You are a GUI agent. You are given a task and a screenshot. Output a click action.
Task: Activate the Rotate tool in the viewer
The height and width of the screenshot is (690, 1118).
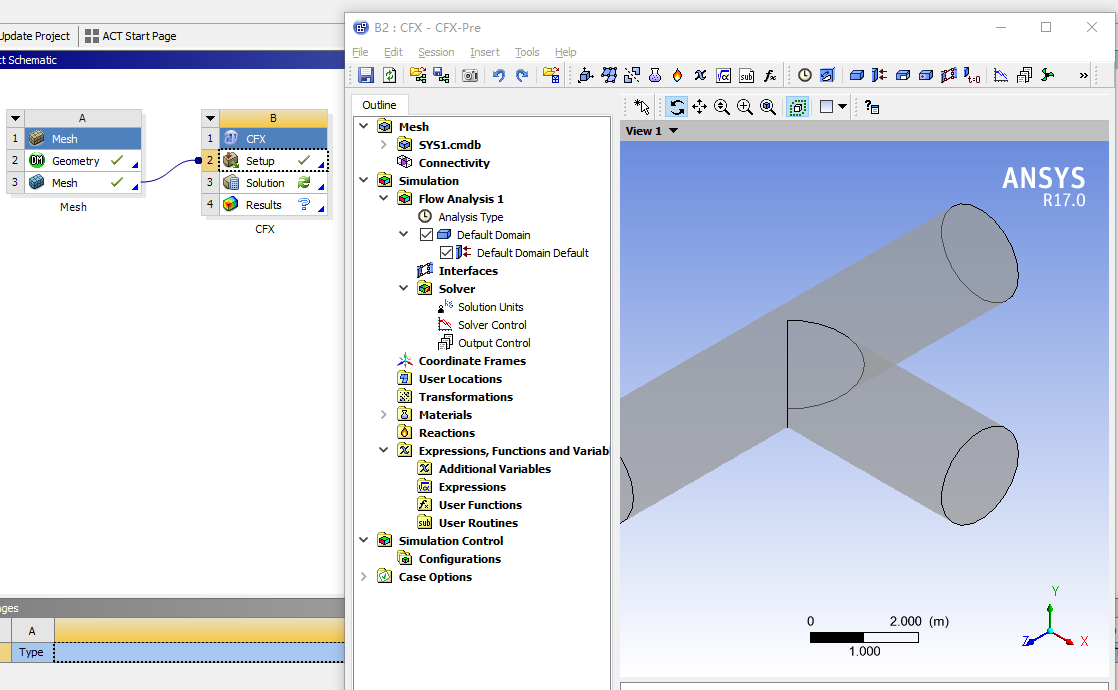(677, 107)
